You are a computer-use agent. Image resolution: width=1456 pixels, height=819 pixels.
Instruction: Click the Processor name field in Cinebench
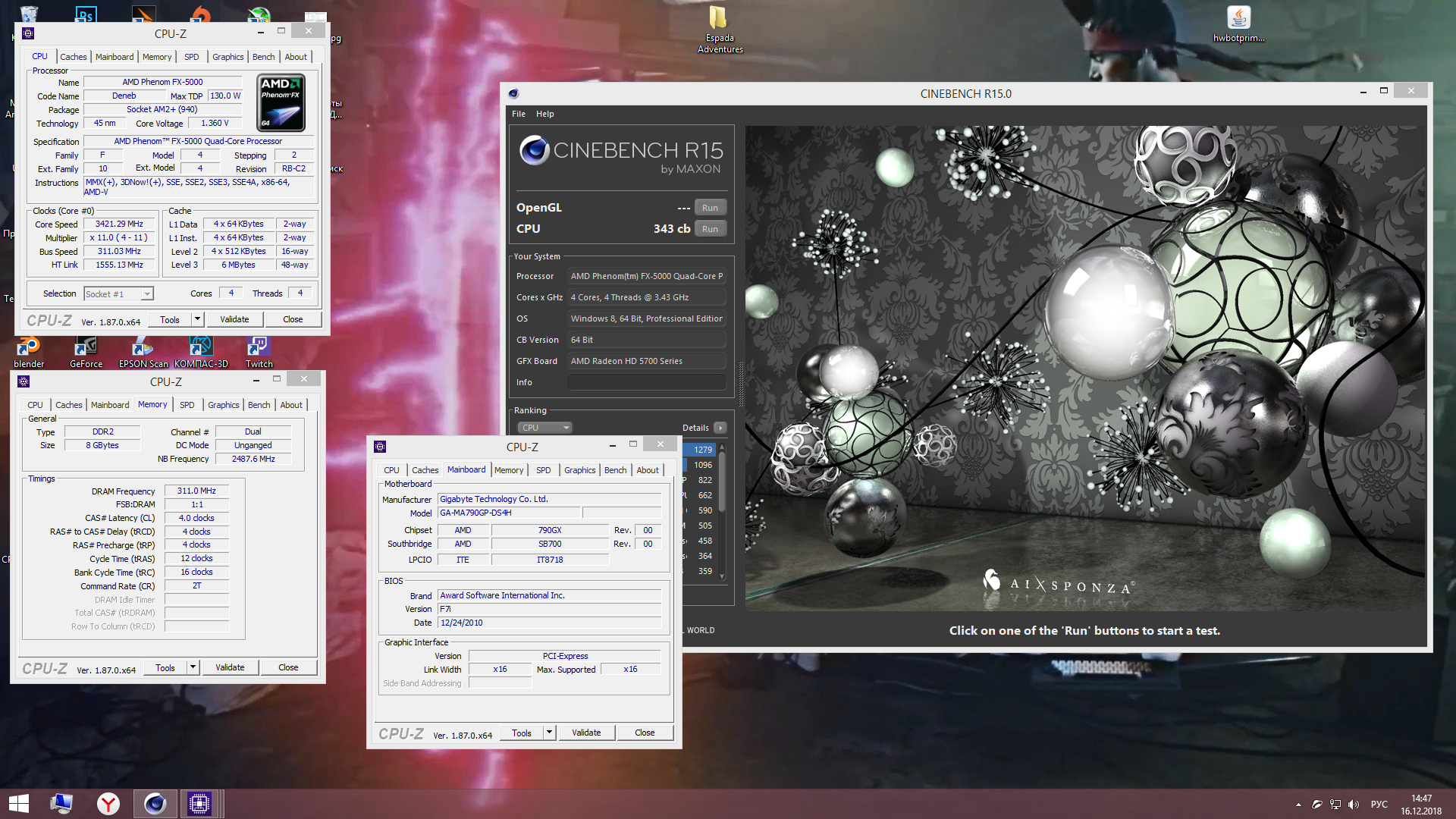pos(647,276)
